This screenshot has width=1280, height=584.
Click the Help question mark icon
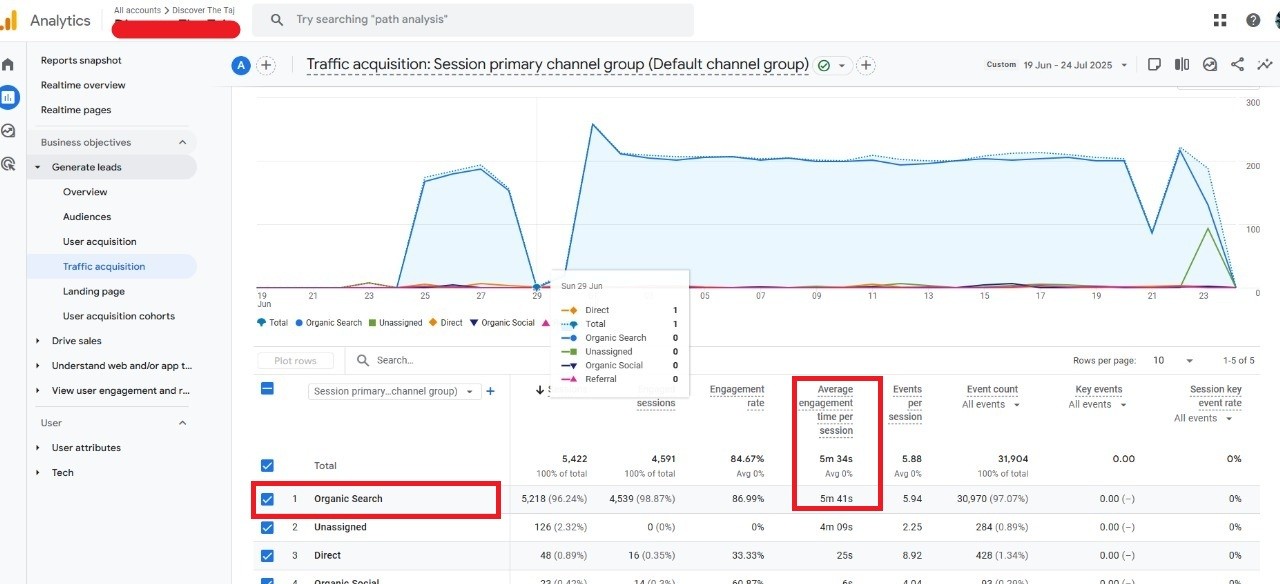click(1253, 20)
